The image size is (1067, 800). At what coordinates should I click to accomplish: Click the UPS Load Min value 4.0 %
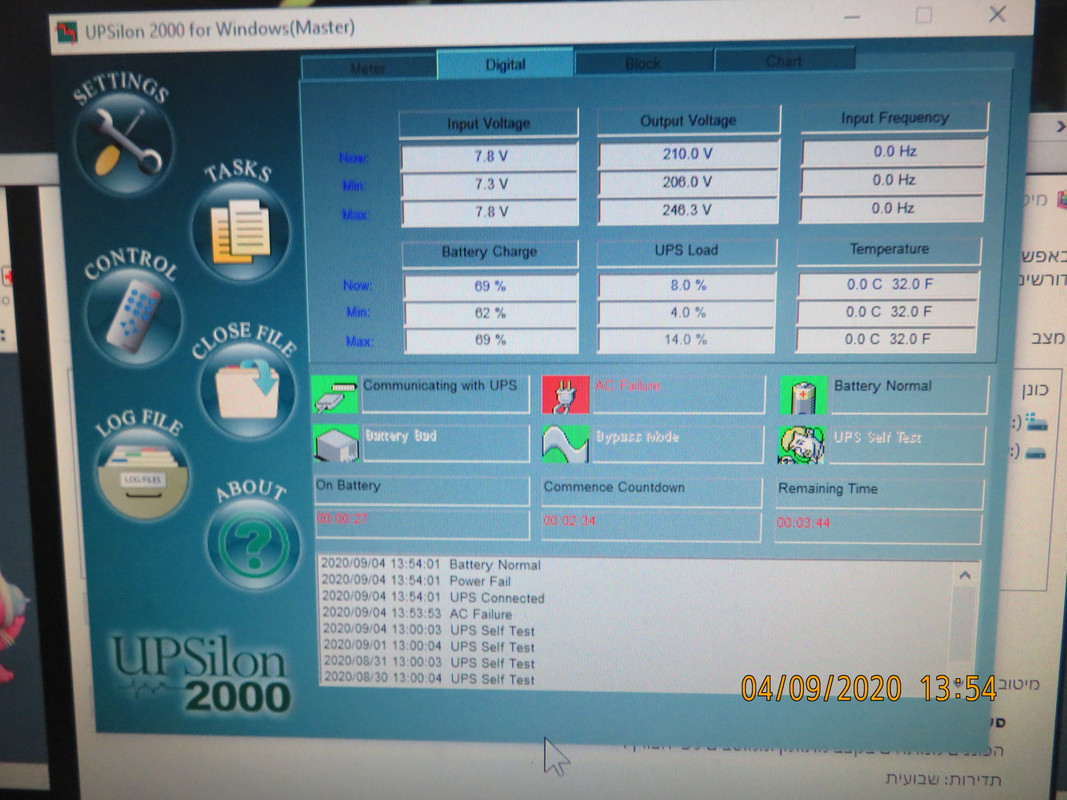tap(687, 313)
